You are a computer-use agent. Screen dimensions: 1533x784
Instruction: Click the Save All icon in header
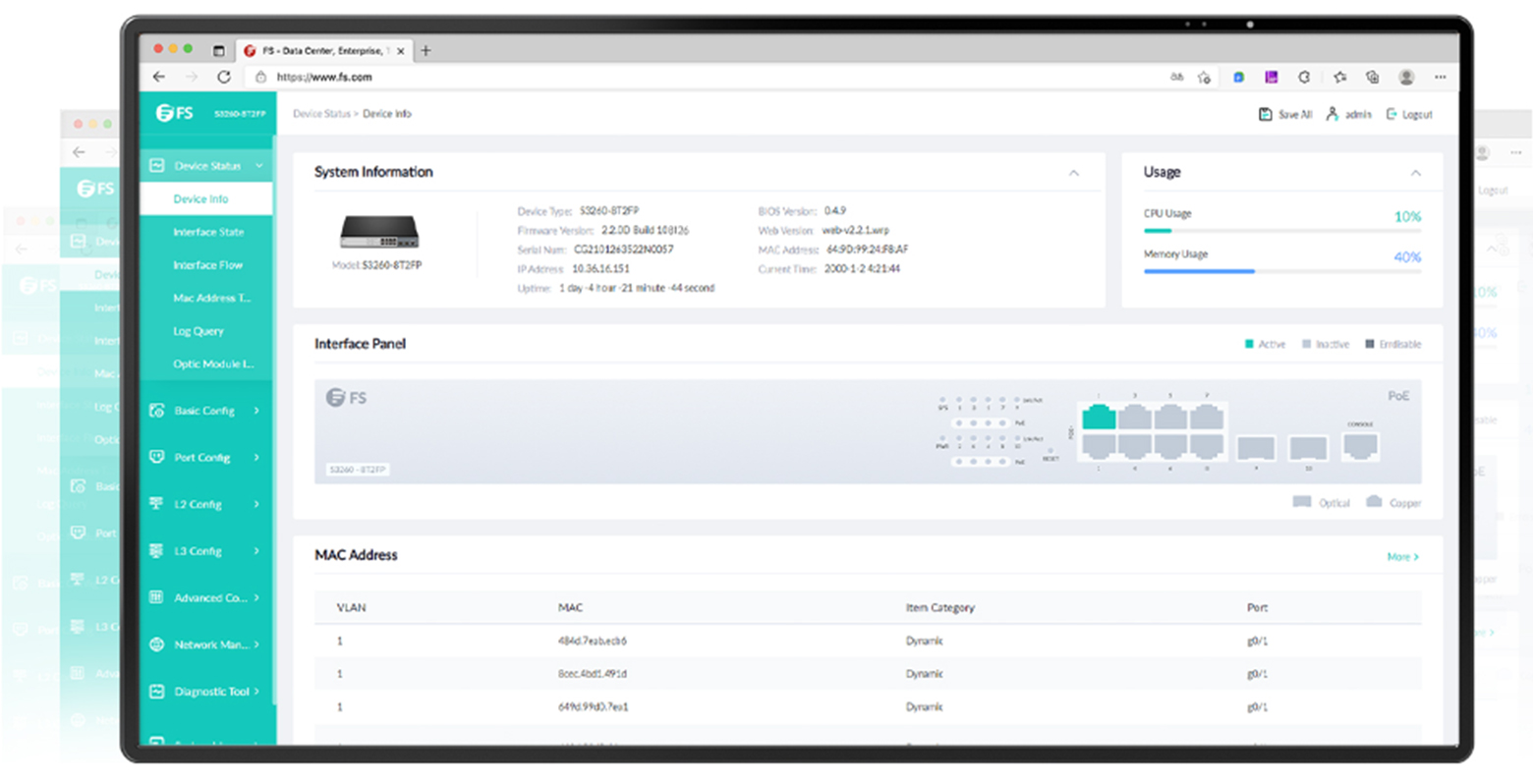1265,114
